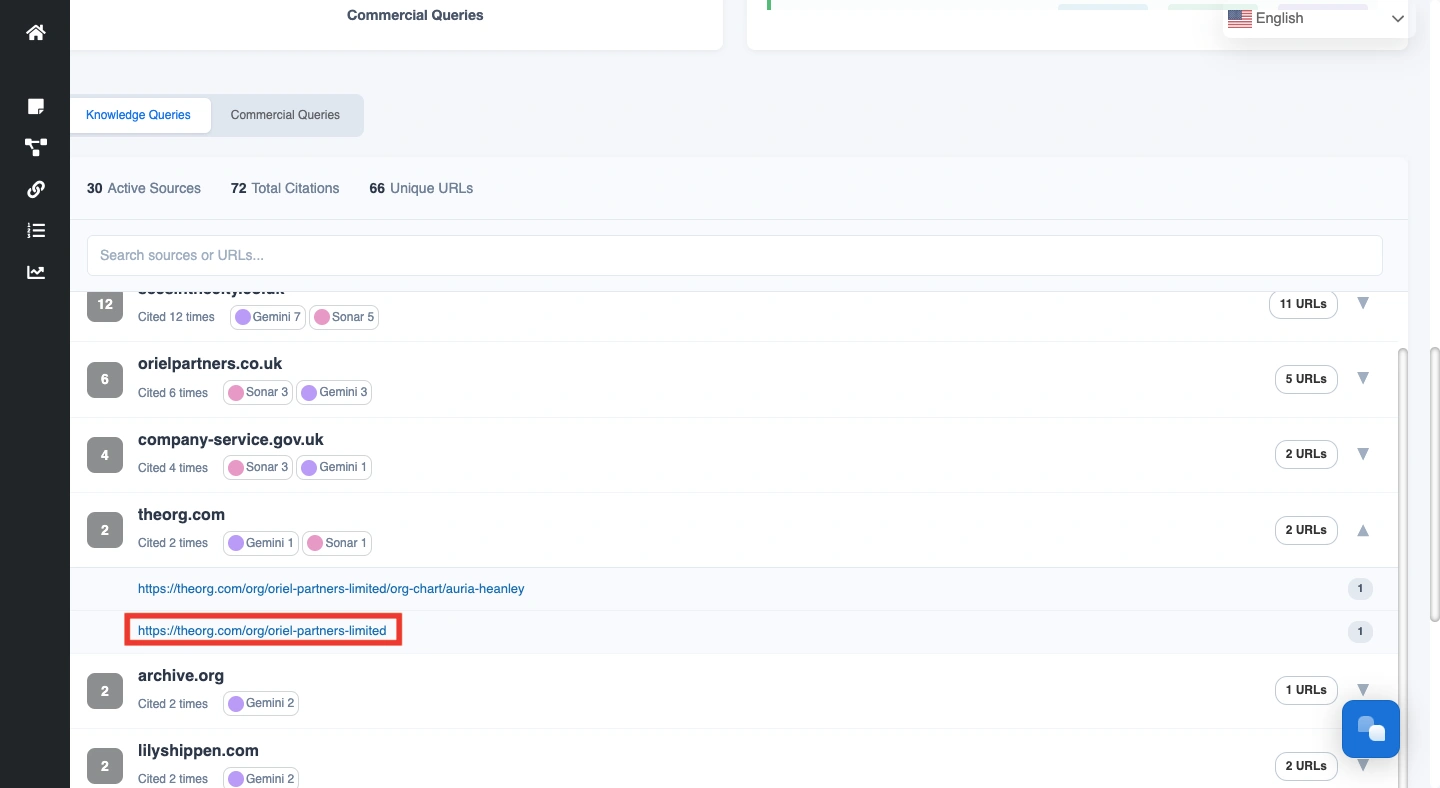The width and height of the screenshot is (1440, 788).
Task: Collapse the theorg.com source row
Action: pos(1362,530)
